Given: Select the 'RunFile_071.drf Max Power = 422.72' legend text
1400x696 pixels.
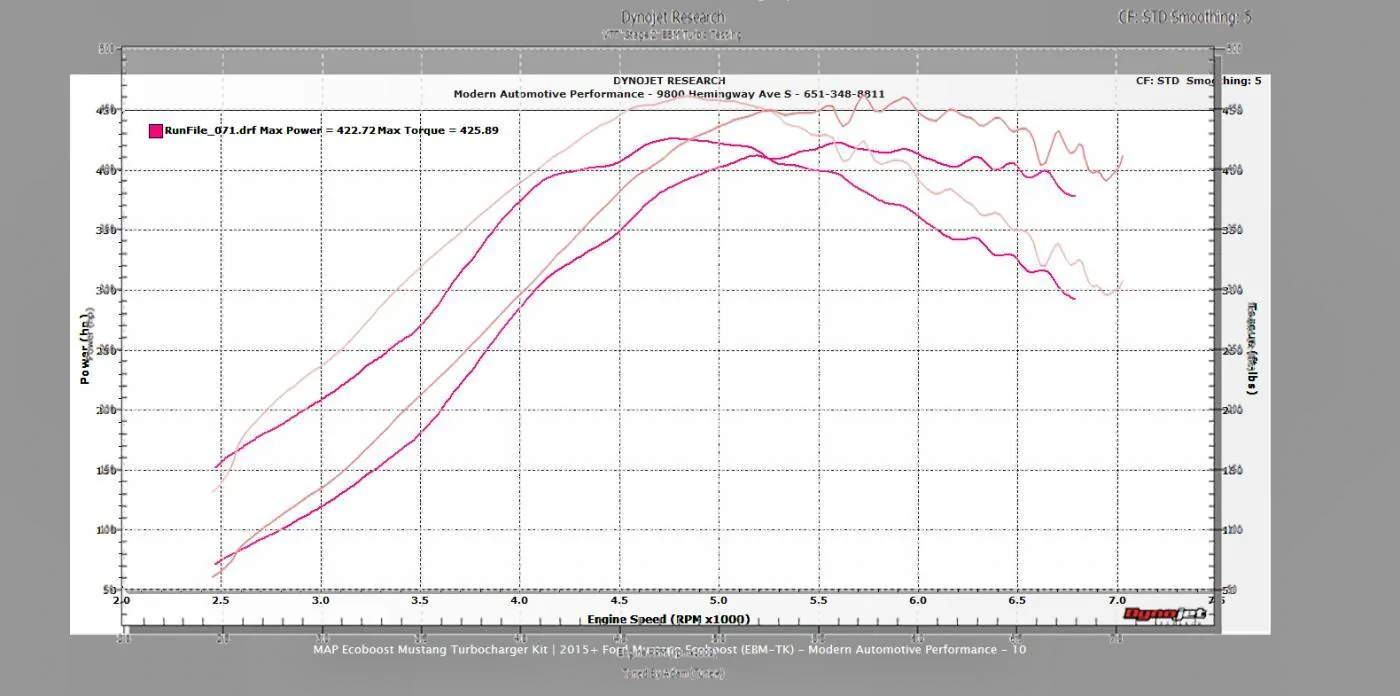Looking at the screenshot, I should click(x=270, y=130).
